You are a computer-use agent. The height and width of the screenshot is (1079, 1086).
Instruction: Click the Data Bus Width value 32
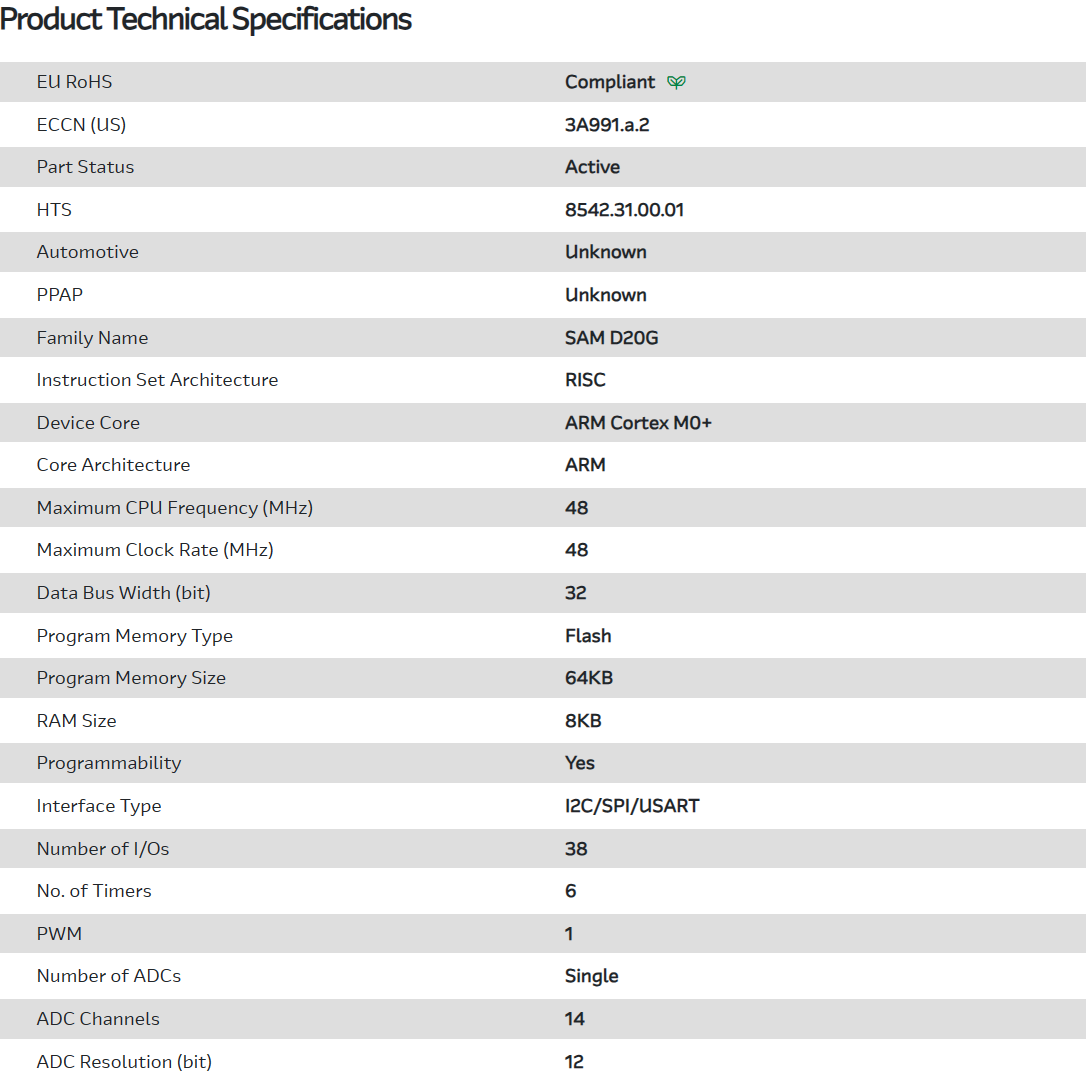(x=576, y=593)
